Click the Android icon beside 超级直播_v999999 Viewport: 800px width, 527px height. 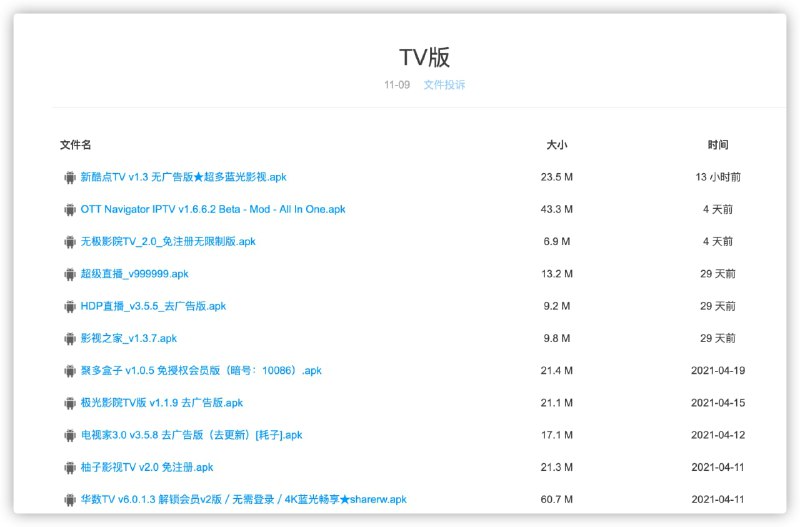pos(70,274)
